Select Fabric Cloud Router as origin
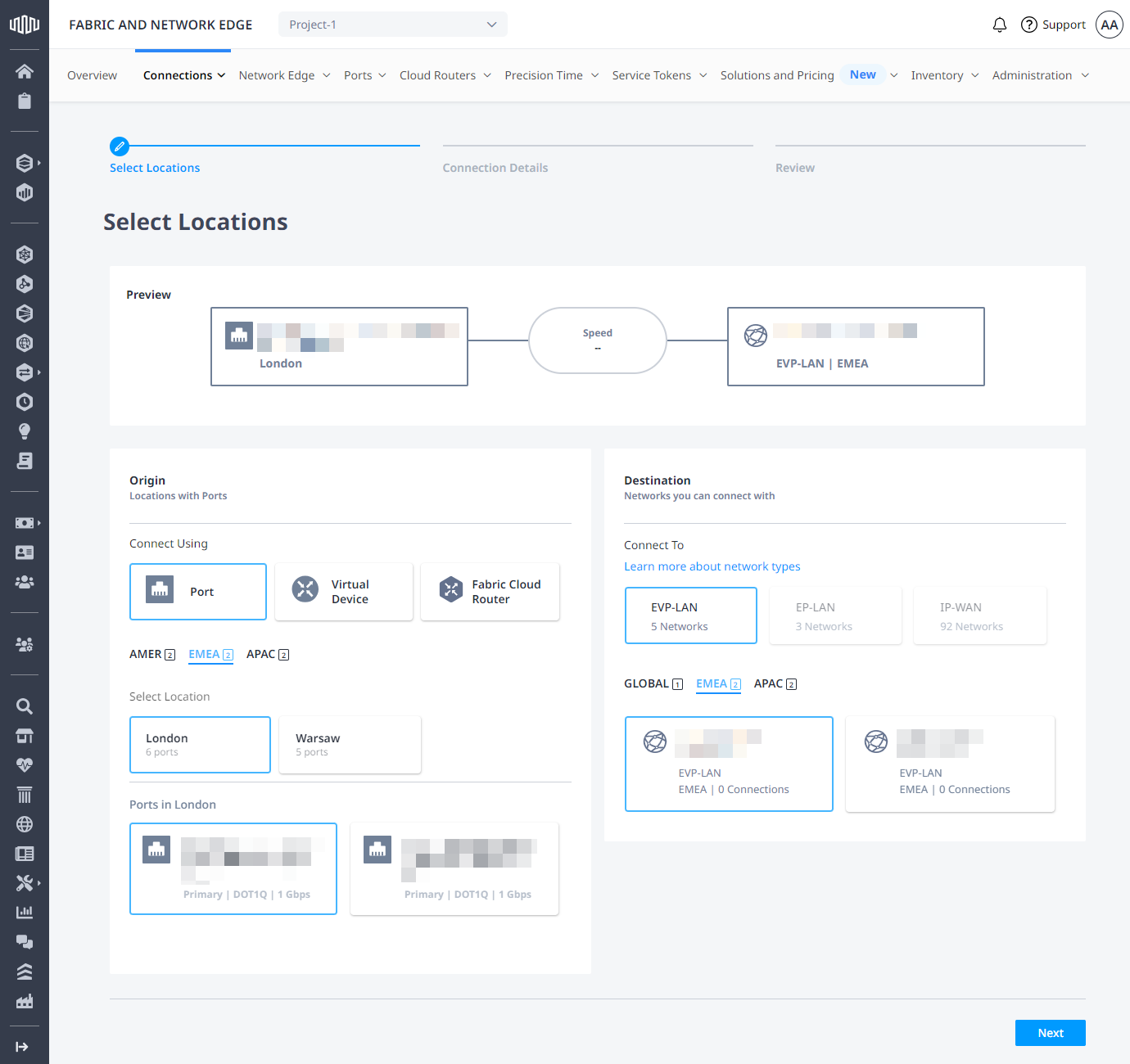The width and height of the screenshot is (1130, 1064). [490, 592]
